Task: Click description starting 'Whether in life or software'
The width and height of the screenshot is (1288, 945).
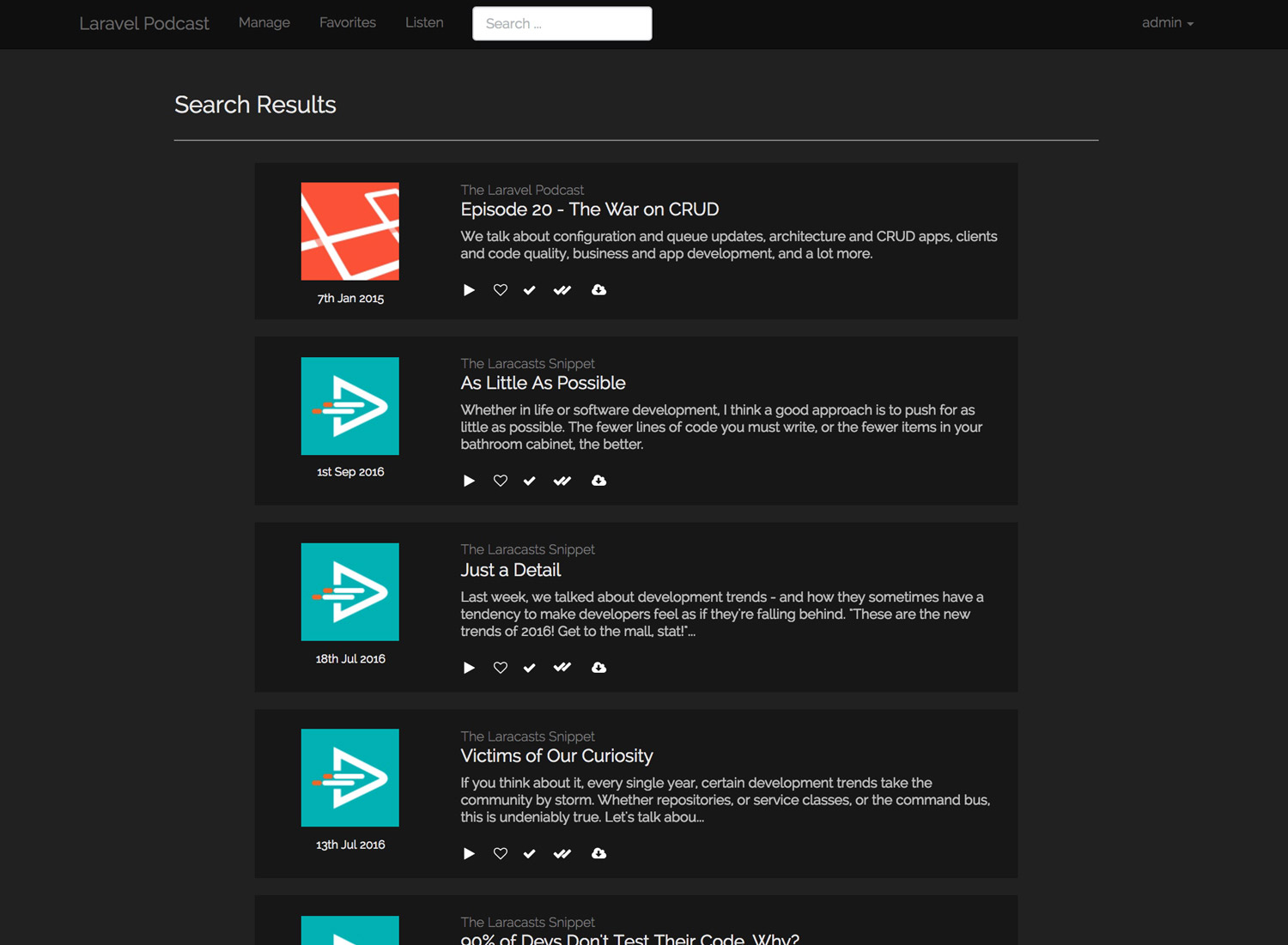Action: click(721, 427)
